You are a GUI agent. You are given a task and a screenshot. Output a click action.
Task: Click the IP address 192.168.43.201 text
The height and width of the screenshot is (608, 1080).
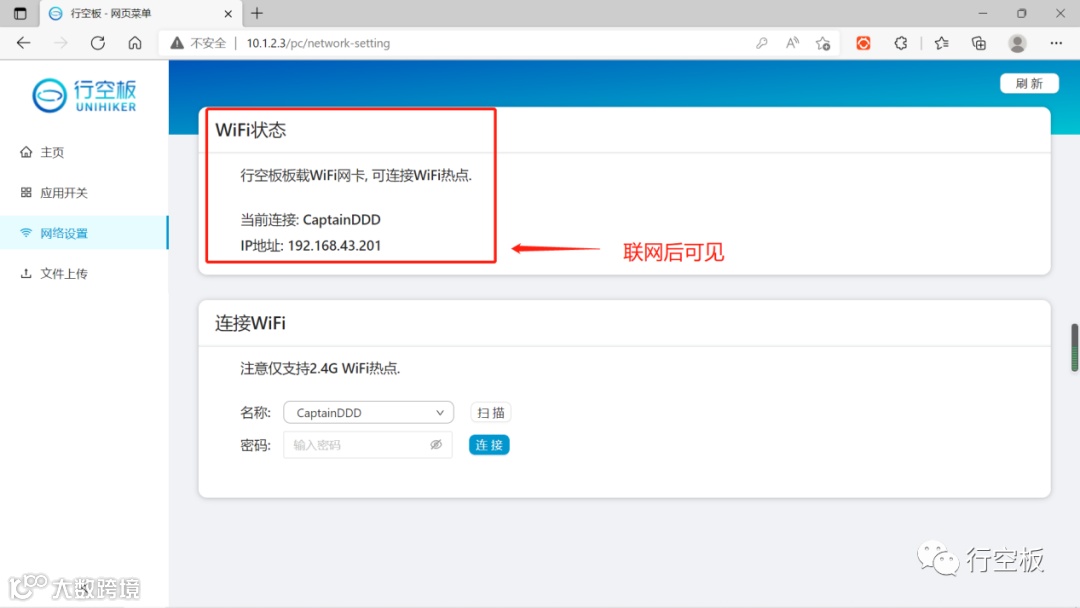coord(334,246)
